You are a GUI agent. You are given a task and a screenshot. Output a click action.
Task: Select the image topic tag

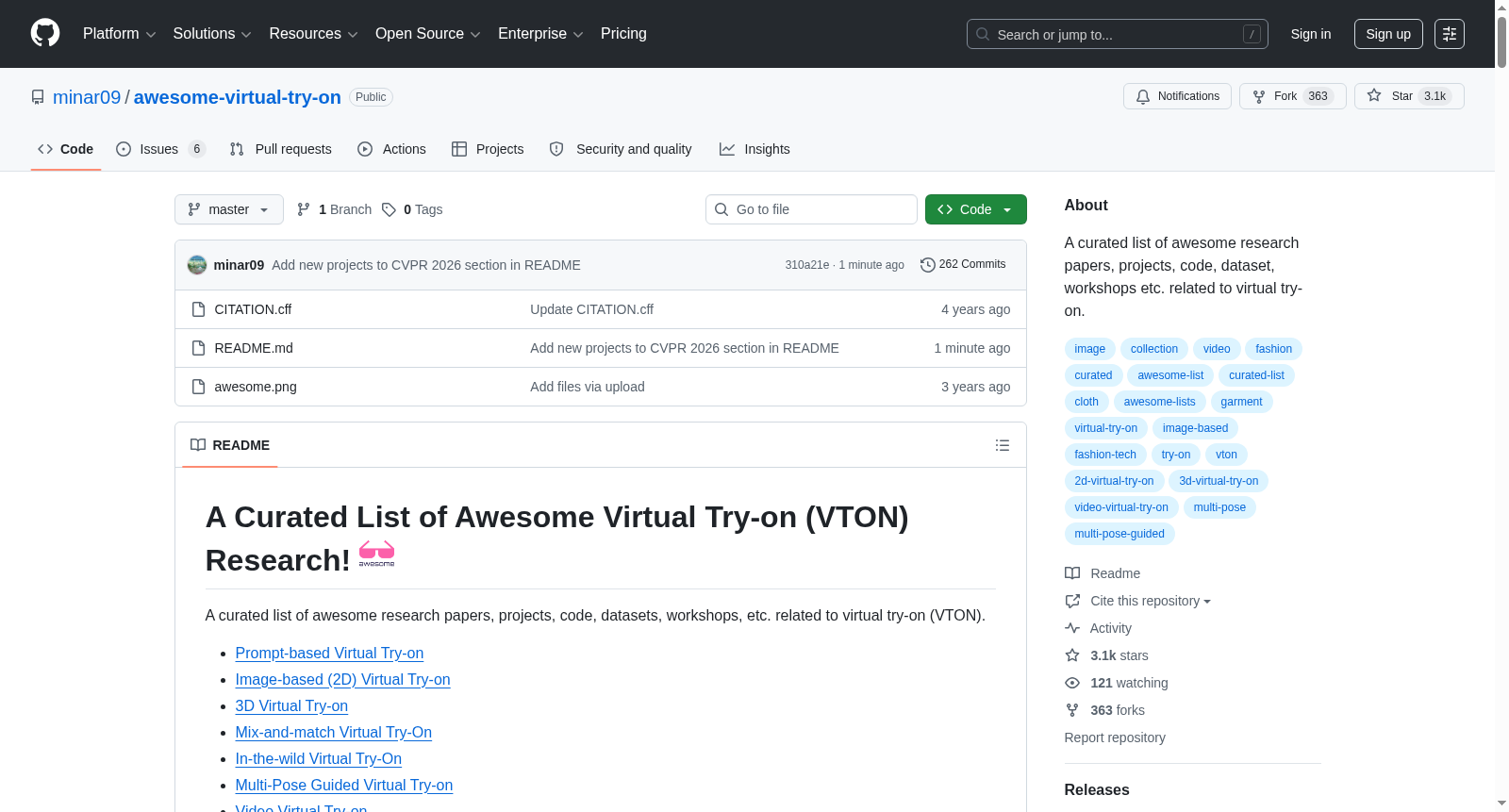[x=1090, y=349]
